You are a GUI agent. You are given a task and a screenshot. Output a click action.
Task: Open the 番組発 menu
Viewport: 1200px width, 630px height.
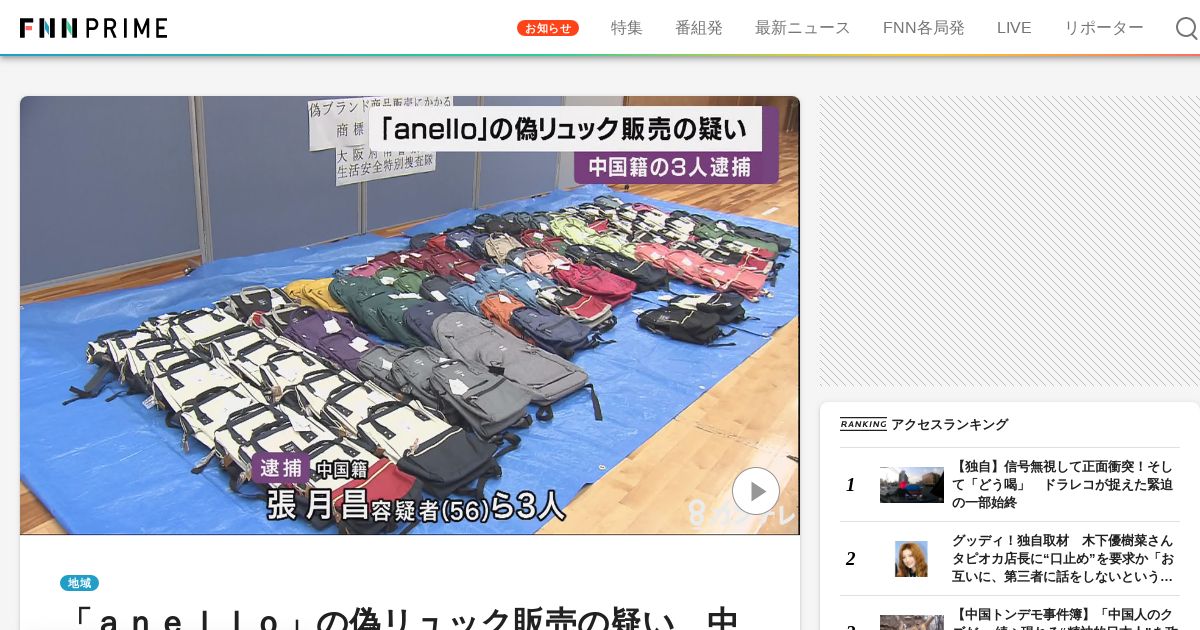click(699, 28)
